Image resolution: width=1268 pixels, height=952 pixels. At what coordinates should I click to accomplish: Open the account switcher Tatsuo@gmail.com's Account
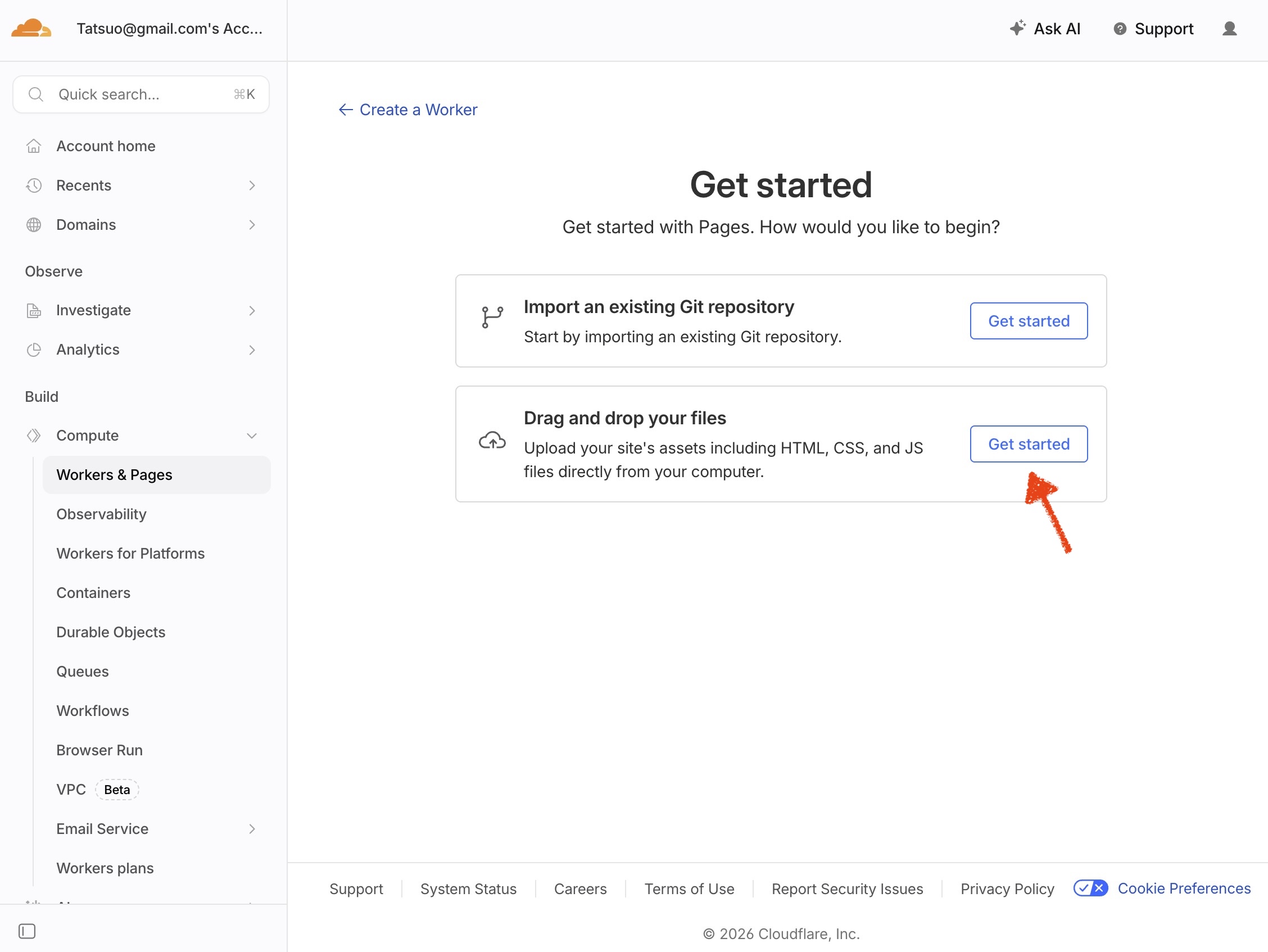(x=170, y=29)
